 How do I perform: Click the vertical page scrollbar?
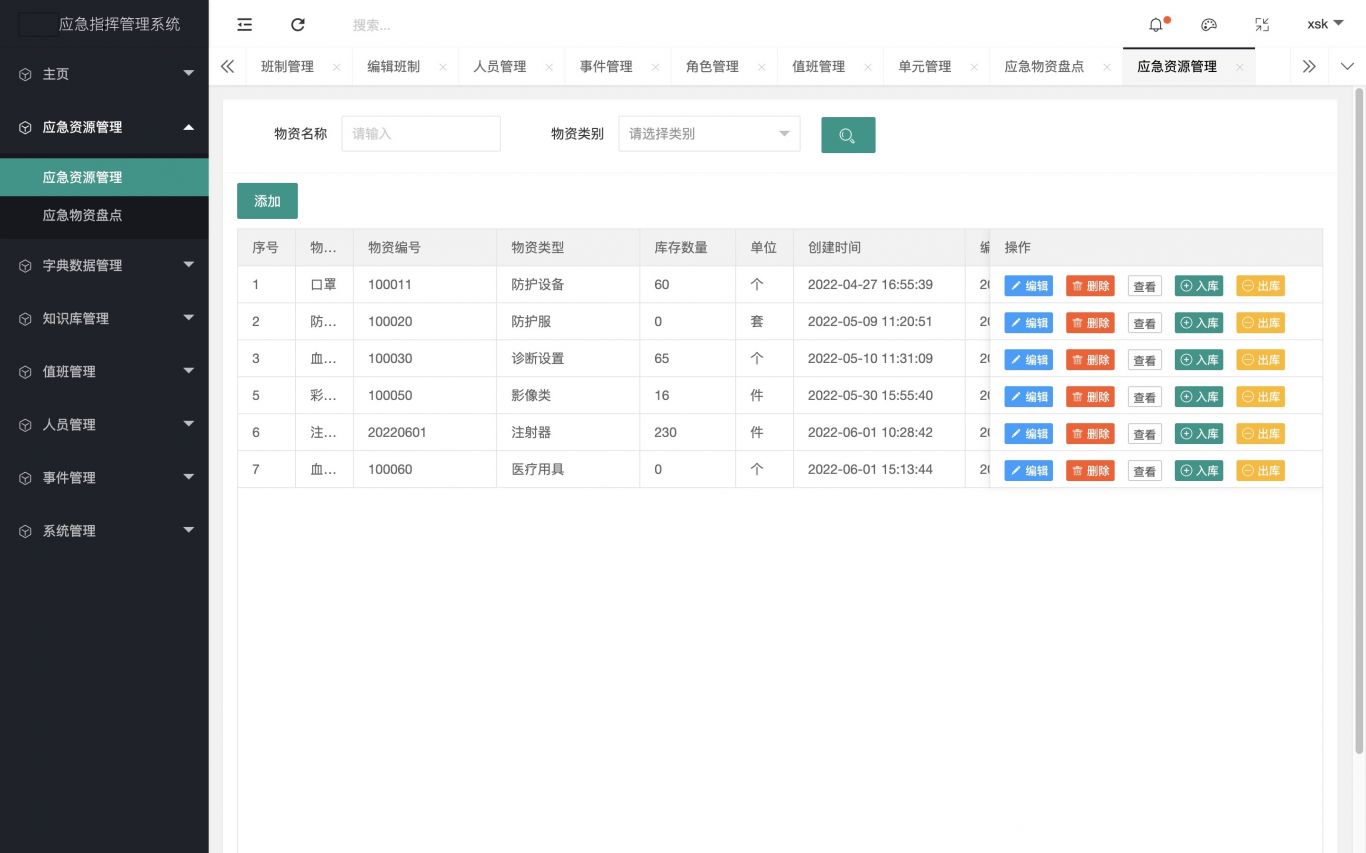[x=1358, y=420]
